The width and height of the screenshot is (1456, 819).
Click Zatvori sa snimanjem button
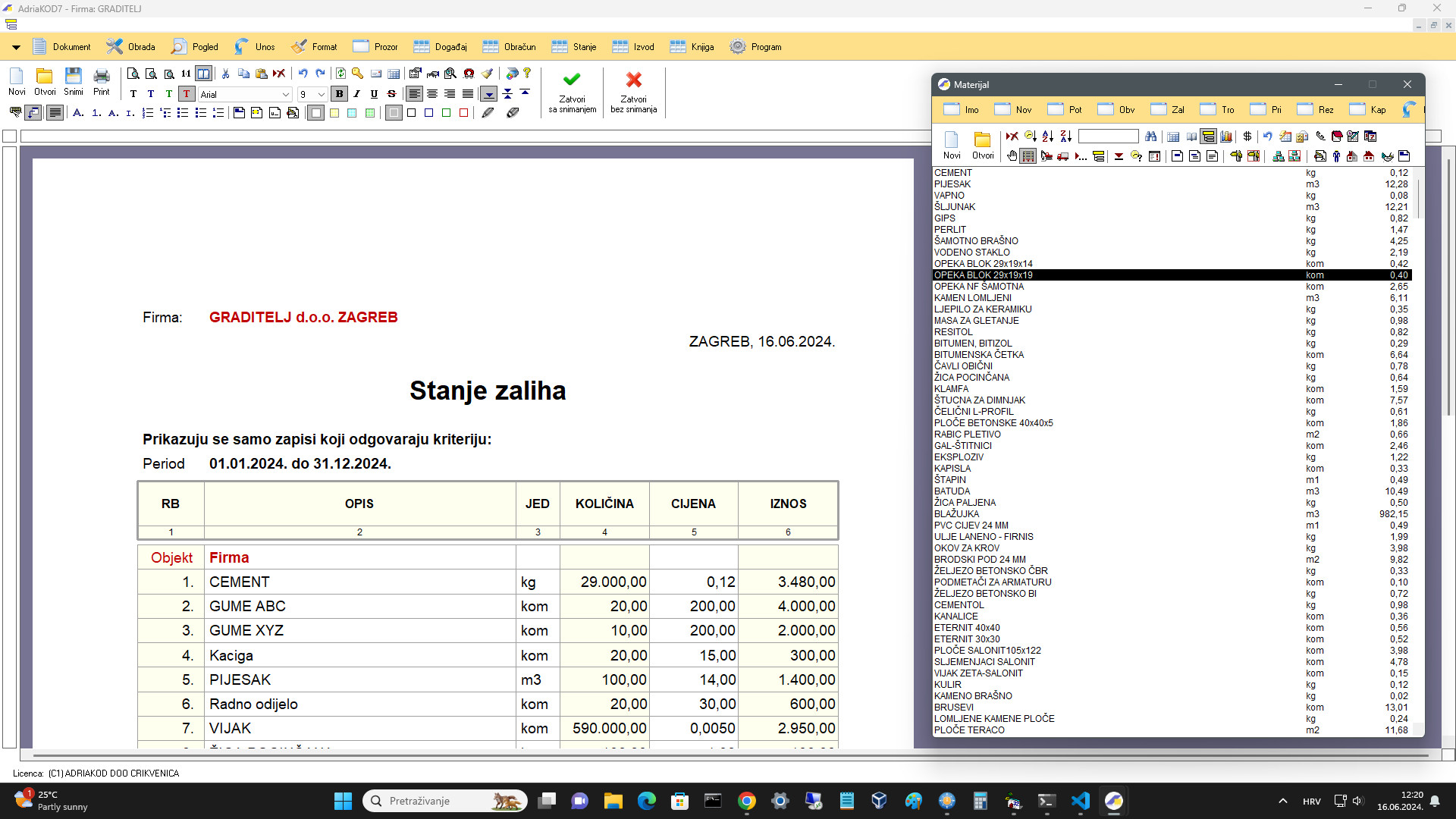(573, 93)
